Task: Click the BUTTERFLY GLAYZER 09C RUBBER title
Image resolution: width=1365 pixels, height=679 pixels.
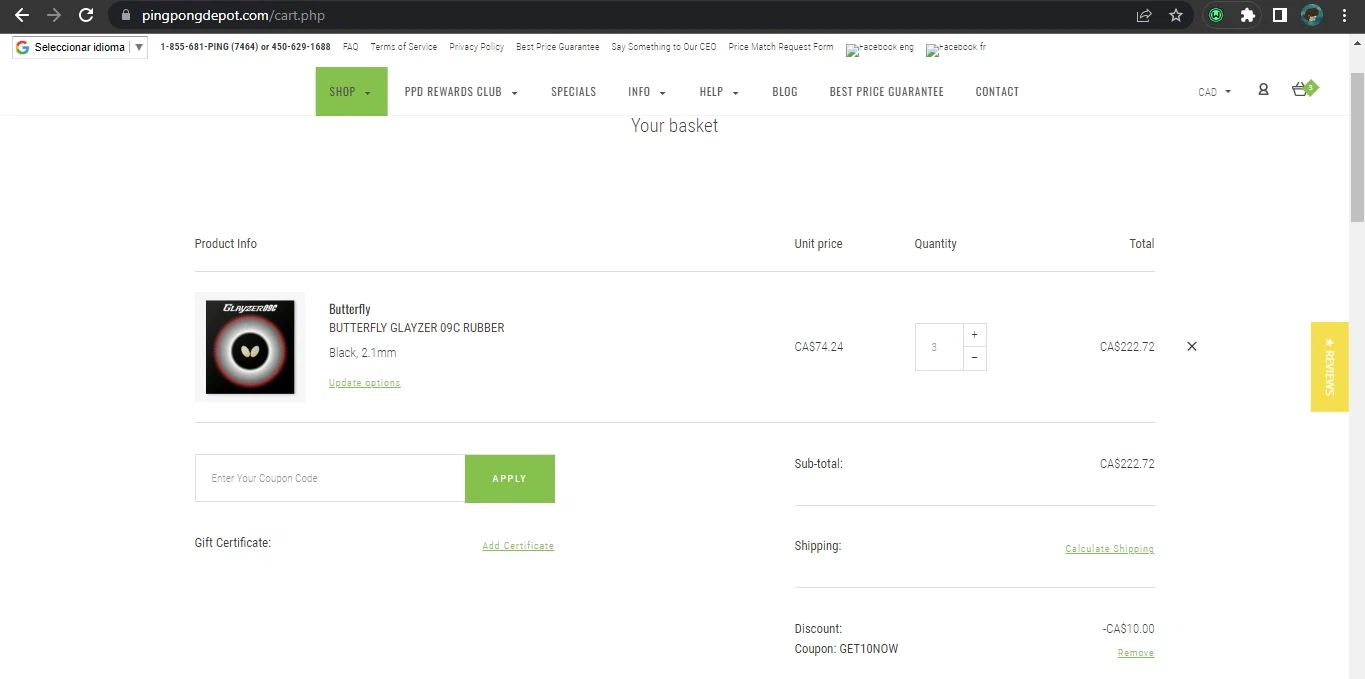Action: click(x=417, y=328)
